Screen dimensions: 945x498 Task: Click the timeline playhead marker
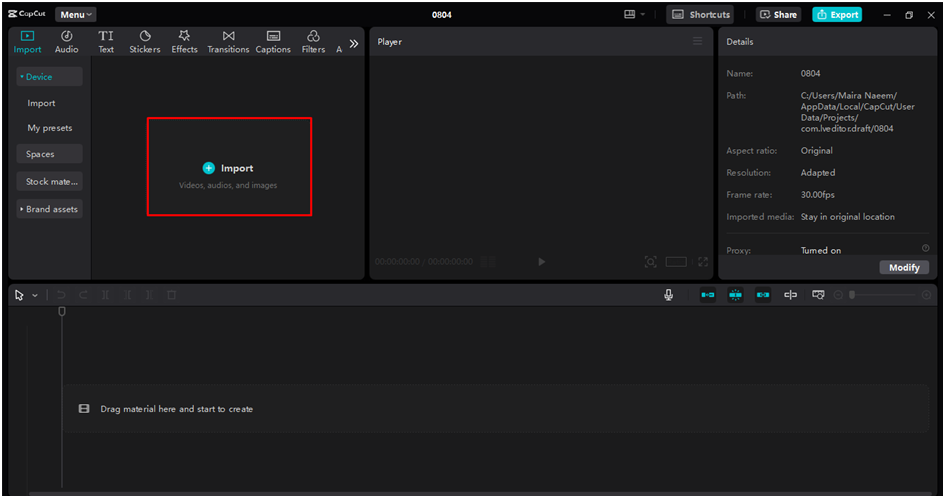(61, 311)
